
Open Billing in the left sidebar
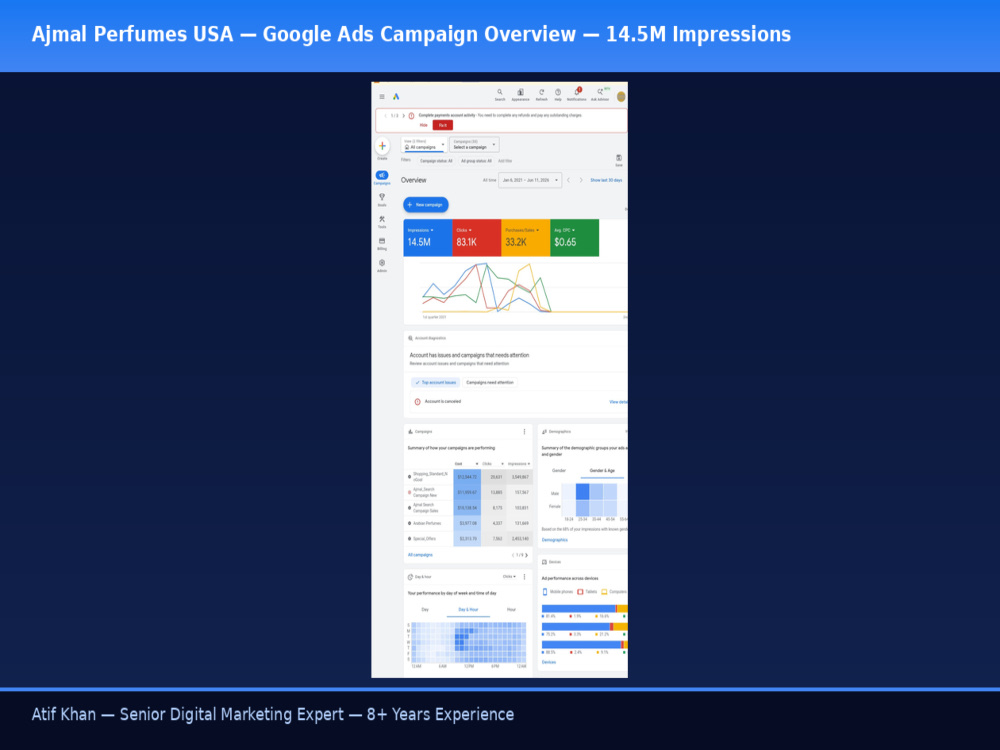pyautogui.click(x=382, y=244)
